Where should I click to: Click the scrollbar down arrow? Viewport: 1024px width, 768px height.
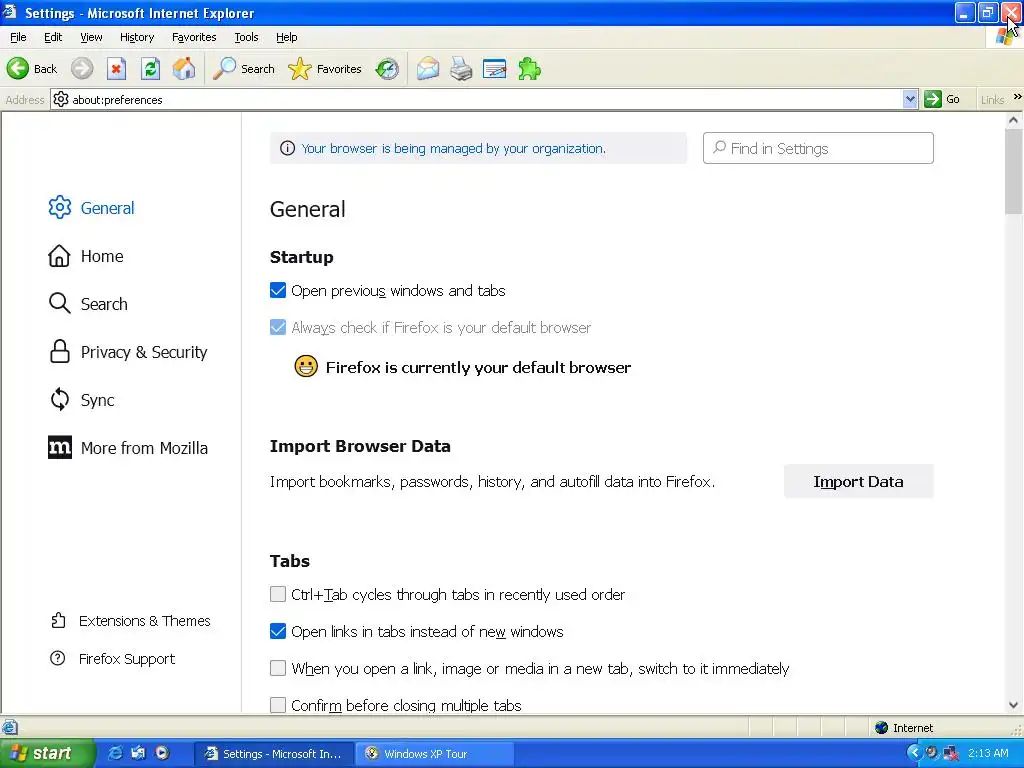(1013, 705)
